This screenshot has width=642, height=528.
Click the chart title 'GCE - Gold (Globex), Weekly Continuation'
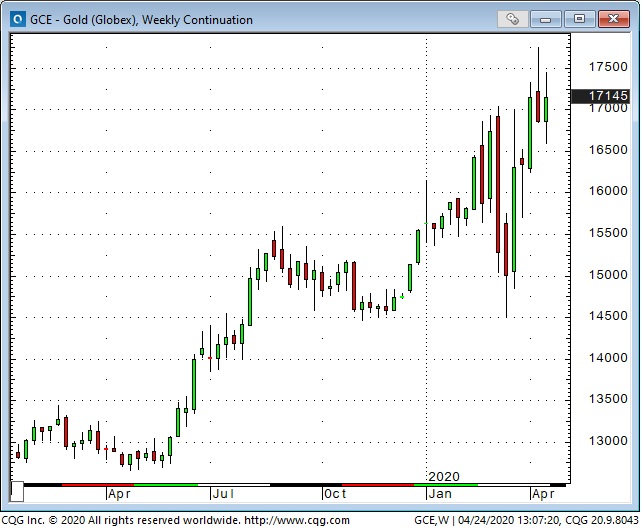click(141, 20)
